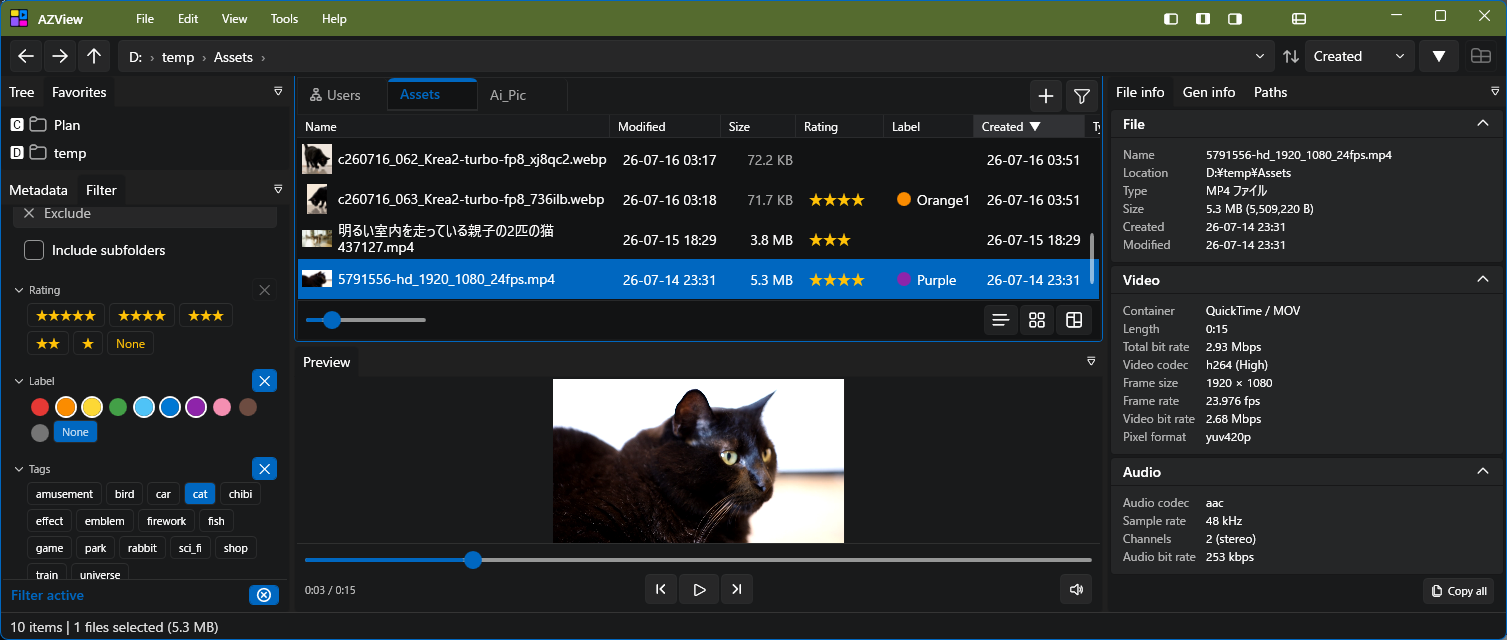Switch to the thumbnail grid view
The height and width of the screenshot is (640, 1507).
(1037, 320)
